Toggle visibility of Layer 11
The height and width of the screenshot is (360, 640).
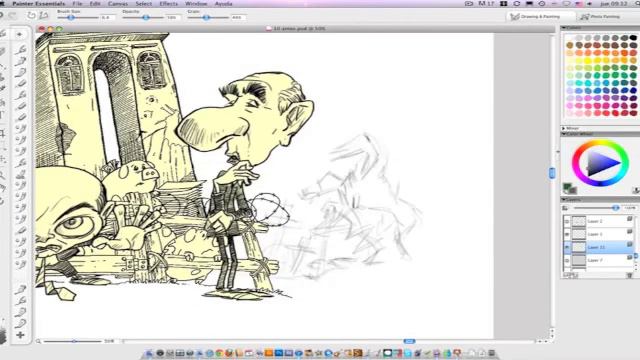click(567, 247)
